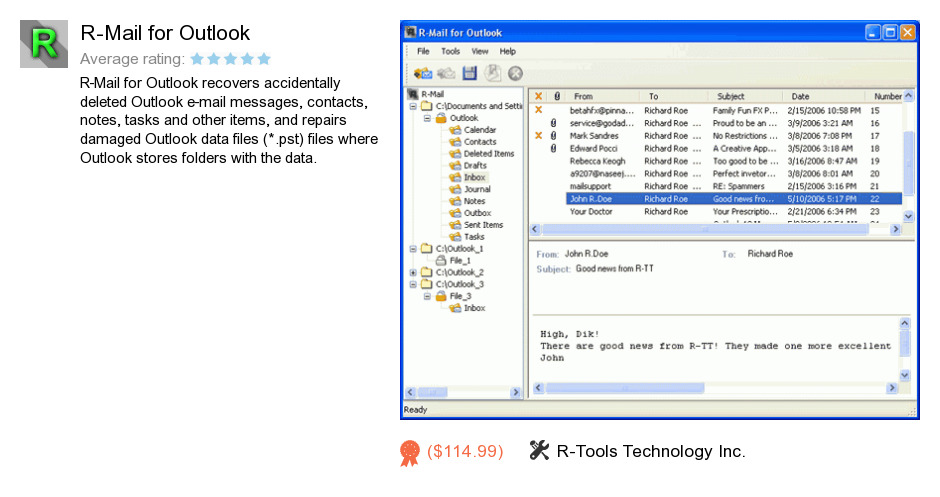Click the message body horizontal scrollbar thumb
940x497 pixels.
(x=625, y=388)
